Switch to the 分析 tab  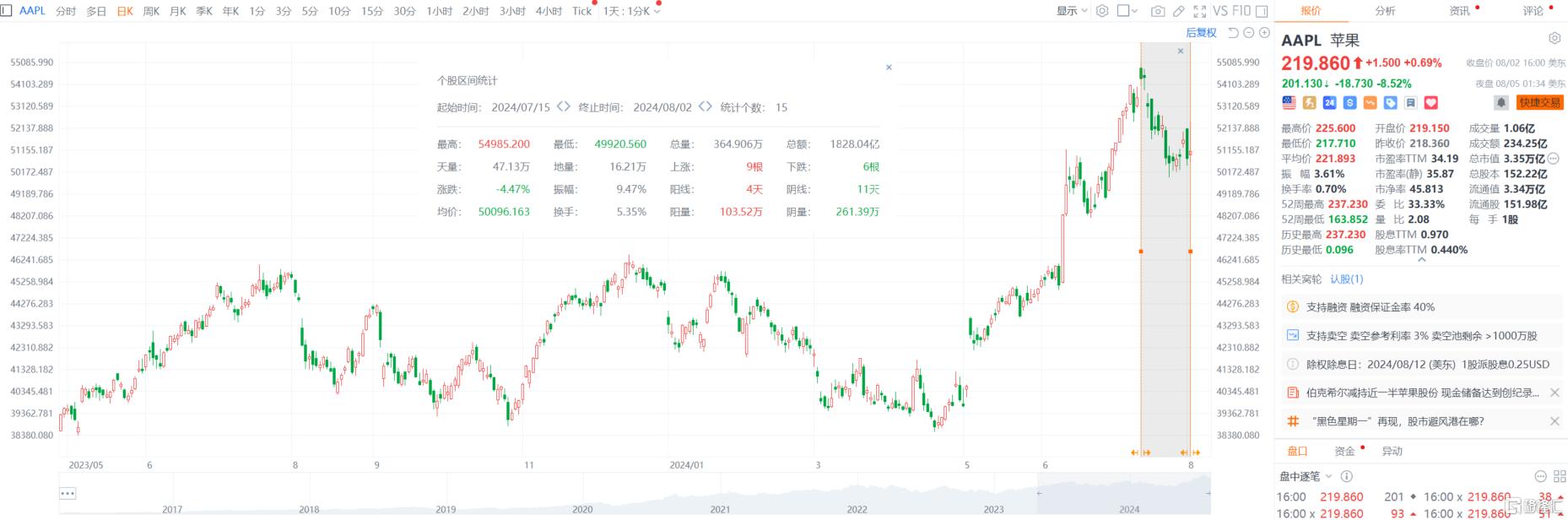pyautogui.click(x=1385, y=11)
